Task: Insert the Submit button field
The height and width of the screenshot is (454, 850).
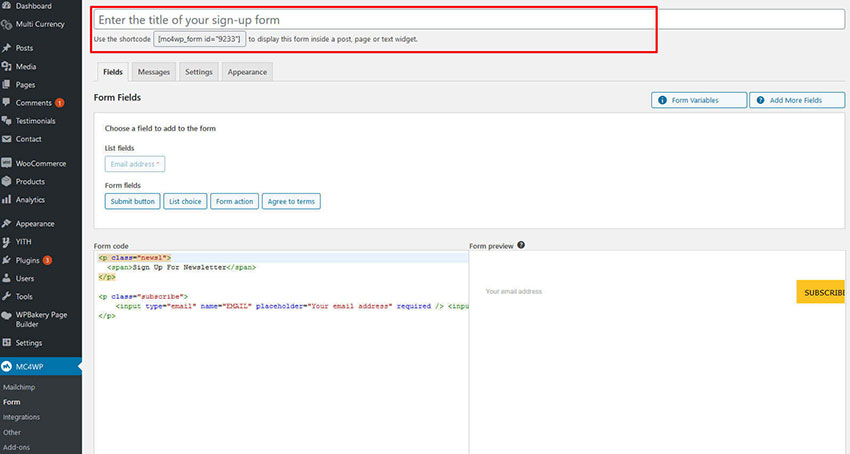Action: click(x=133, y=201)
